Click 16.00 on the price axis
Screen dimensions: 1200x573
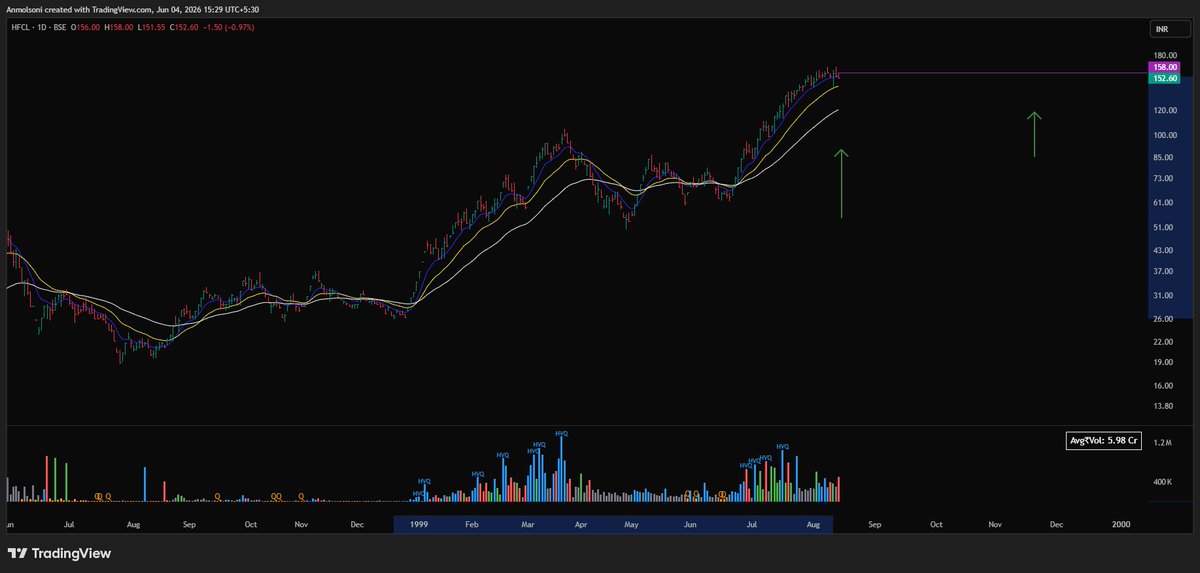(x=1163, y=385)
